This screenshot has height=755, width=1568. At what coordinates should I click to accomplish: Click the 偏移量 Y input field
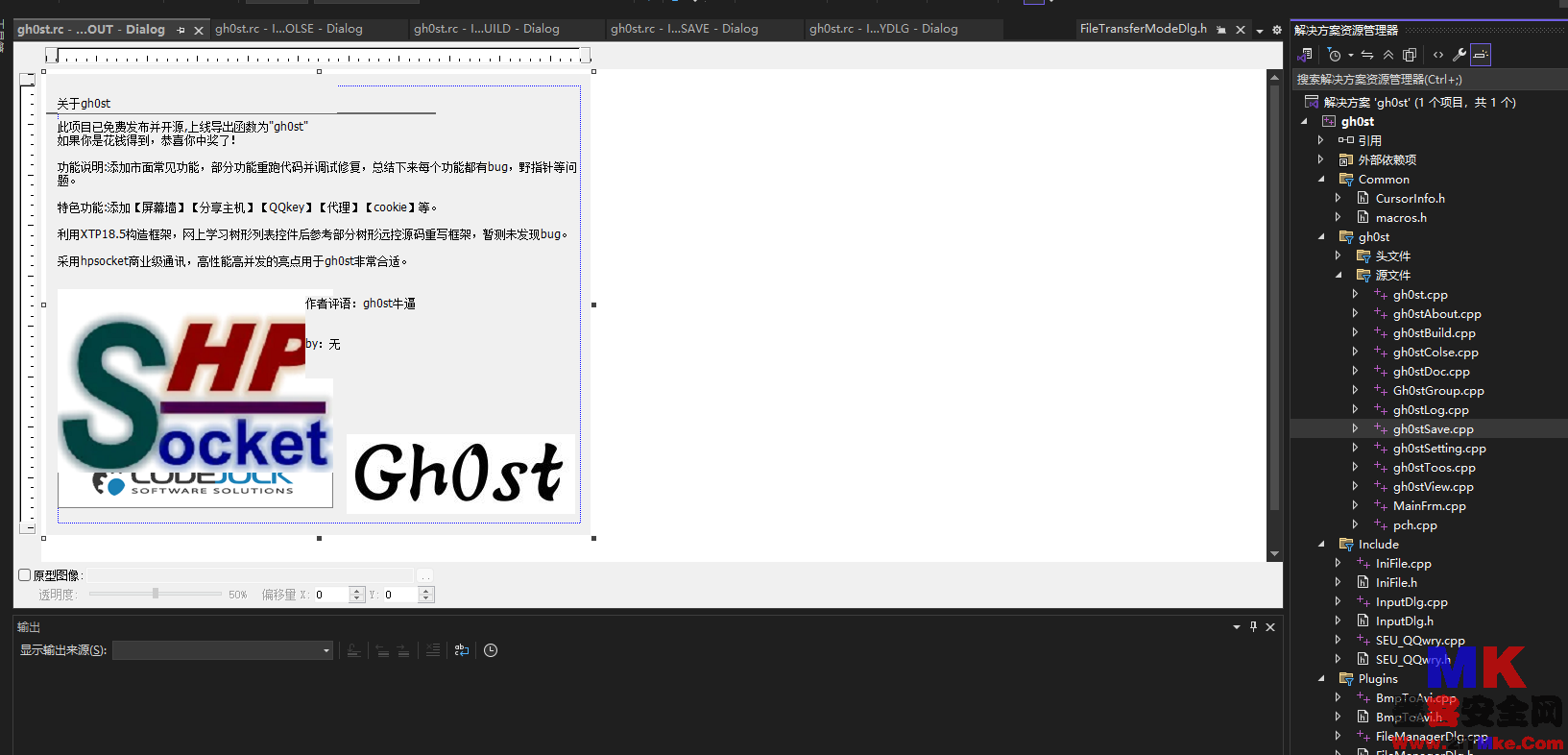400,595
